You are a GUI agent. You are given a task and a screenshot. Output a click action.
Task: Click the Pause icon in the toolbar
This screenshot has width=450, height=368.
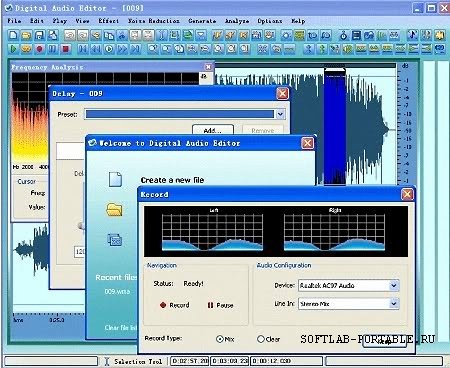[53, 49]
